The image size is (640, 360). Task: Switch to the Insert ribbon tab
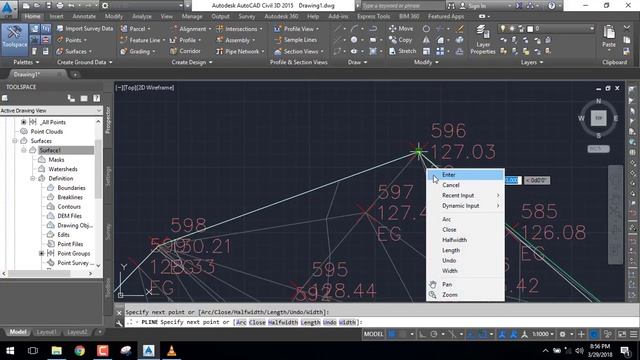click(x=56, y=16)
